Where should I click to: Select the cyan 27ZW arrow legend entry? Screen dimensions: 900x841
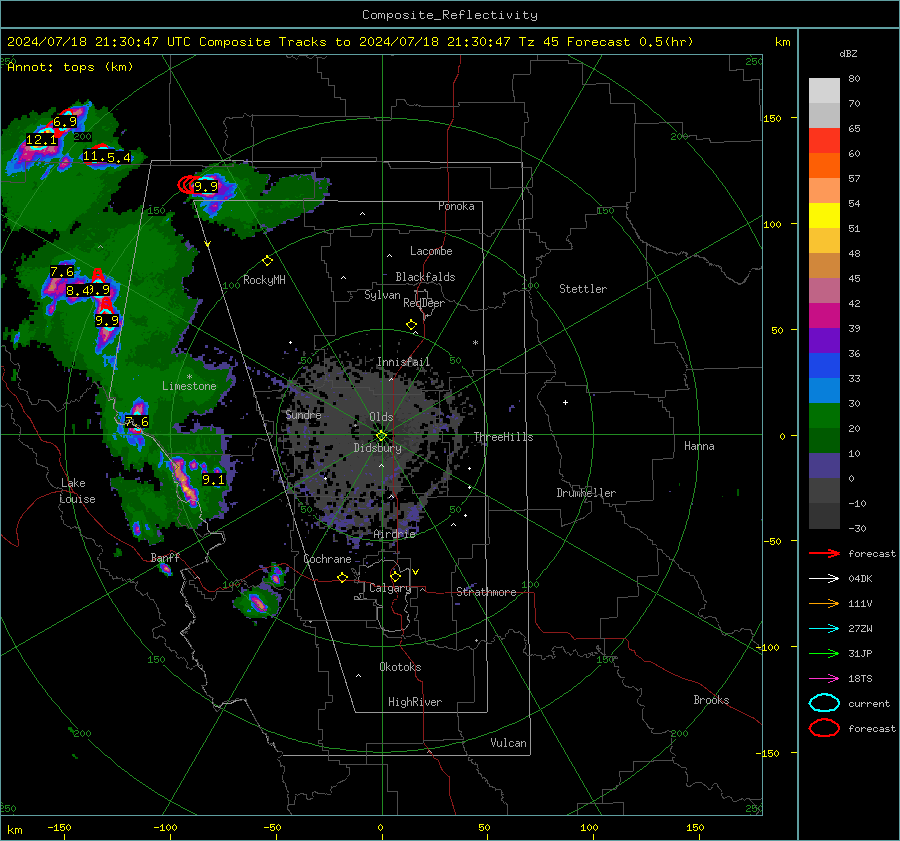[x=824, y=629]
